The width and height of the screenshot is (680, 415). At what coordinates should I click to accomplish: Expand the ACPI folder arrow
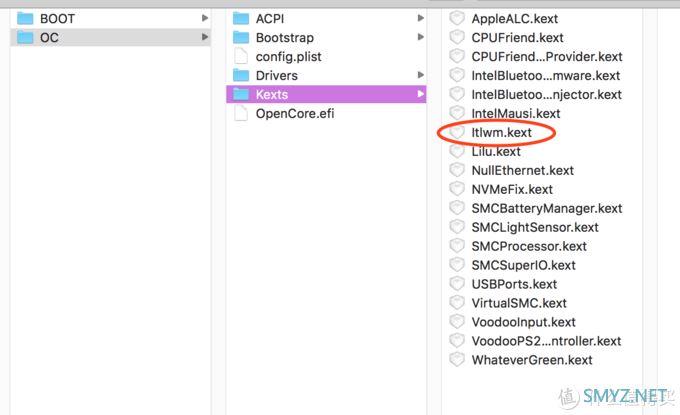point(420,18)
